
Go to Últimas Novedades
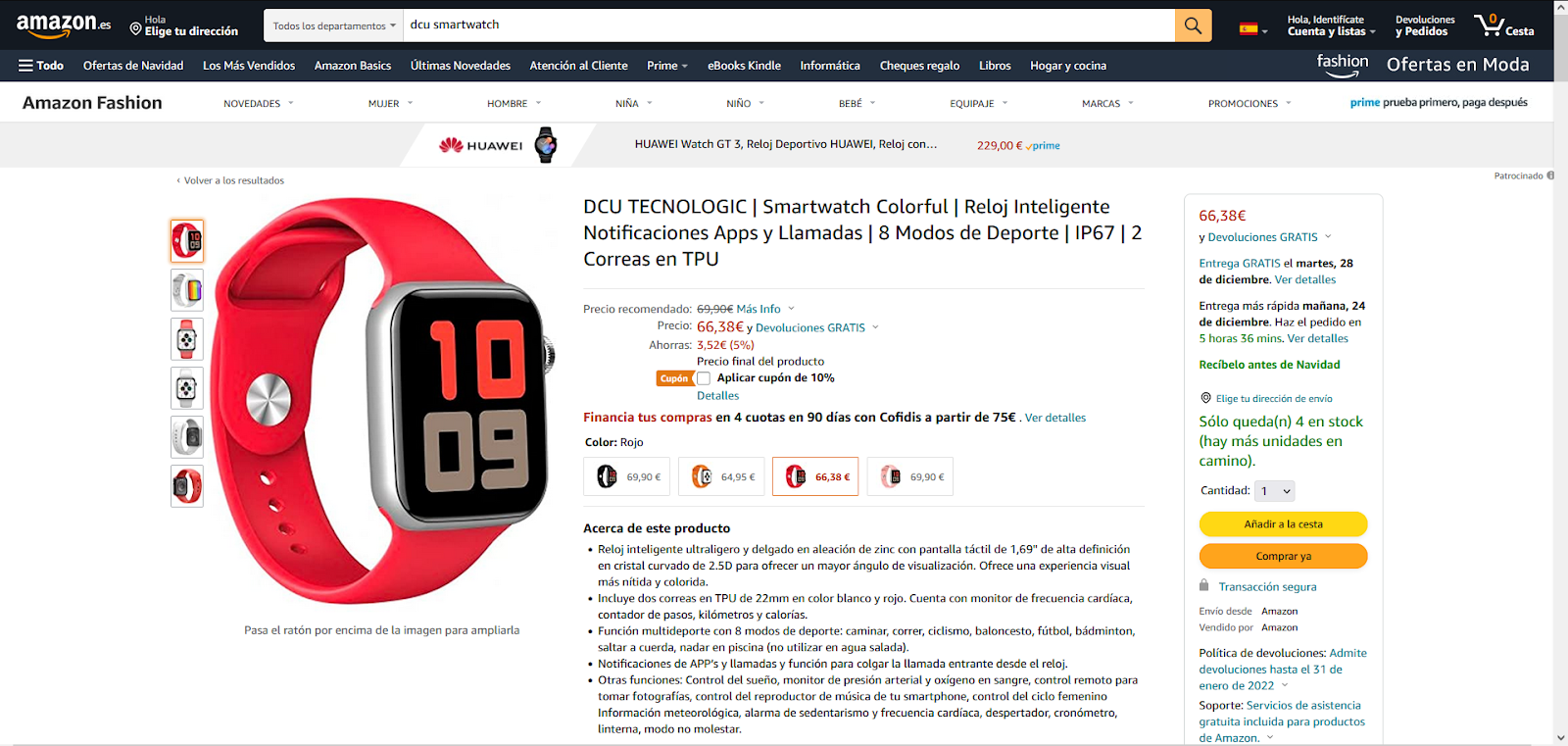pyautogui.click(x=461, y=66)
